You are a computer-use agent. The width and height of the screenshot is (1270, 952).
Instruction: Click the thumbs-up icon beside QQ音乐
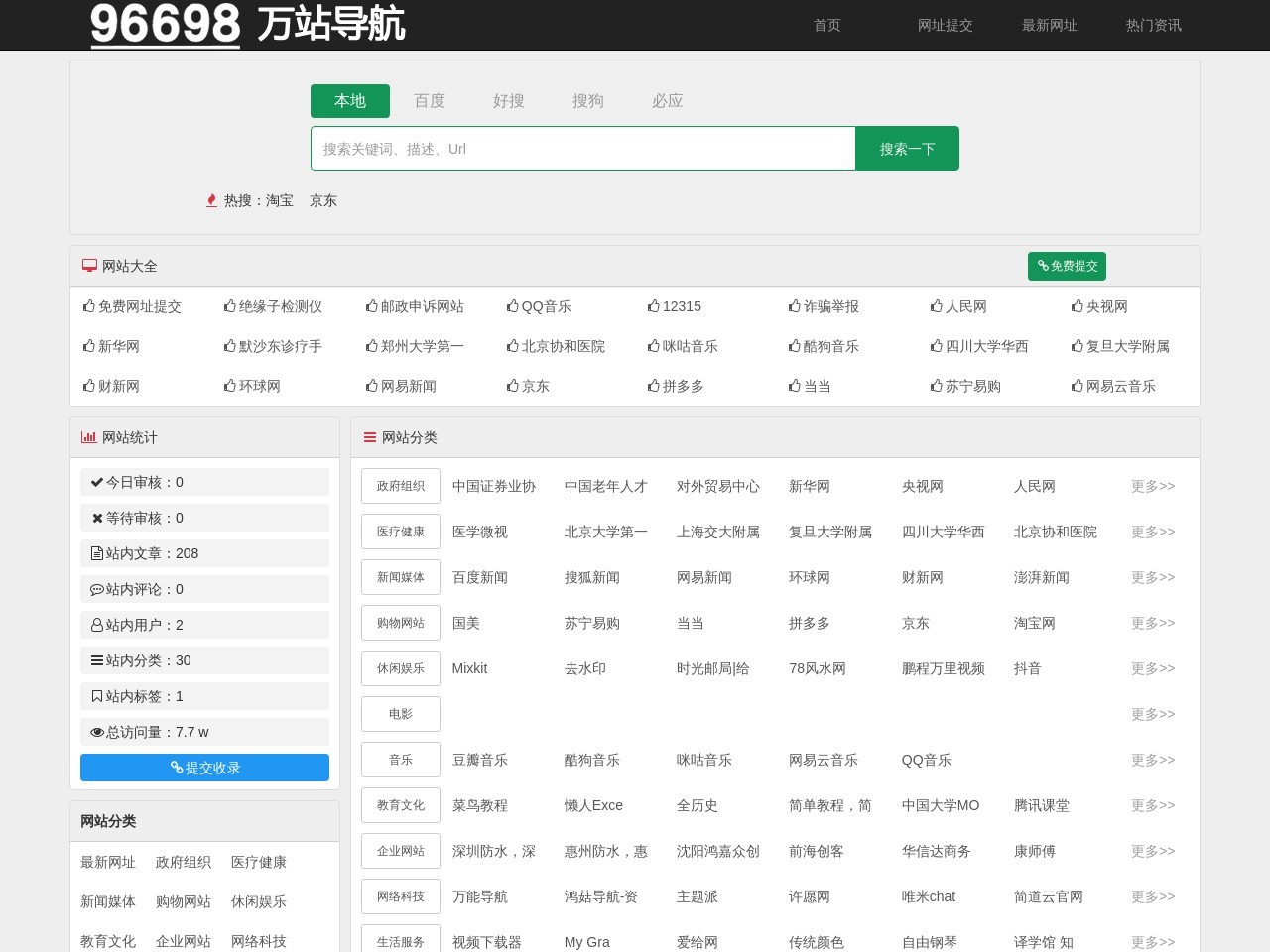(513, 306)
